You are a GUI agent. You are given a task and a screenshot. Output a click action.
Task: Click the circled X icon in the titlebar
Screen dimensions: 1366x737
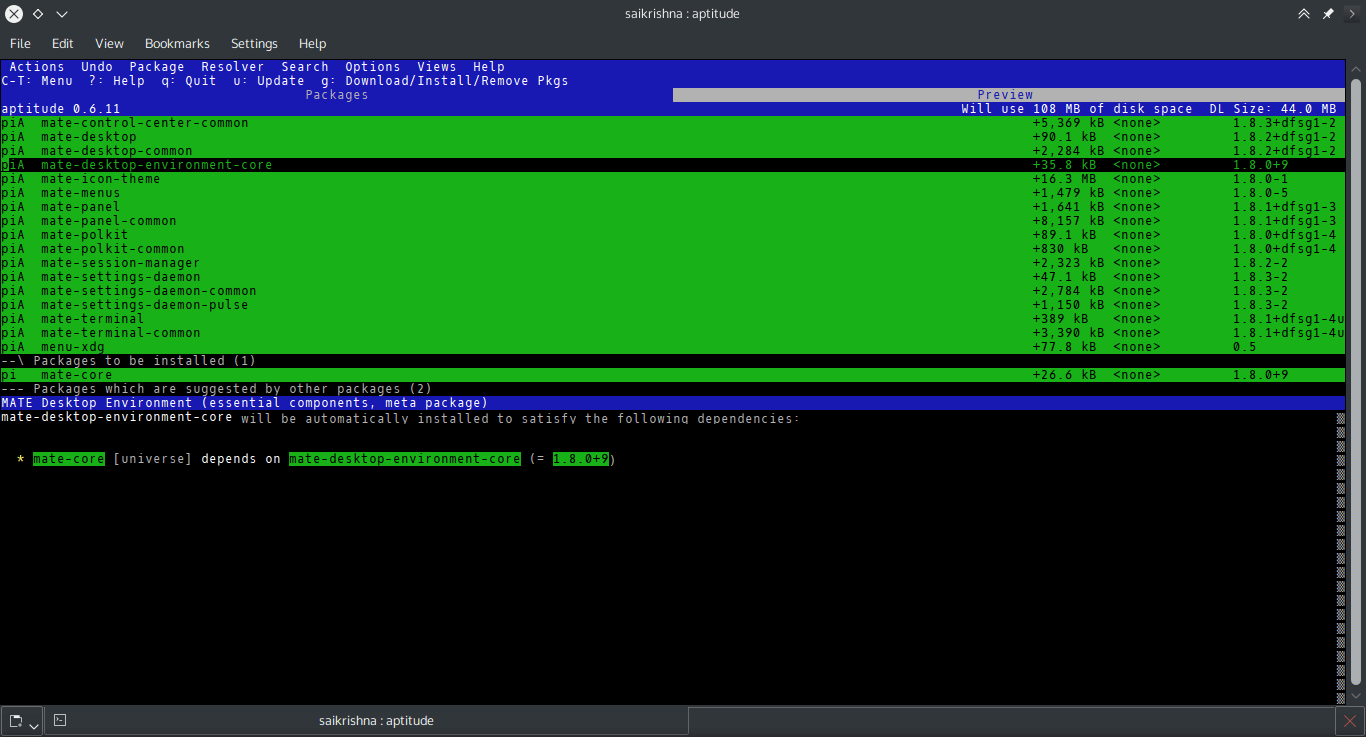[x=12, y=13]
